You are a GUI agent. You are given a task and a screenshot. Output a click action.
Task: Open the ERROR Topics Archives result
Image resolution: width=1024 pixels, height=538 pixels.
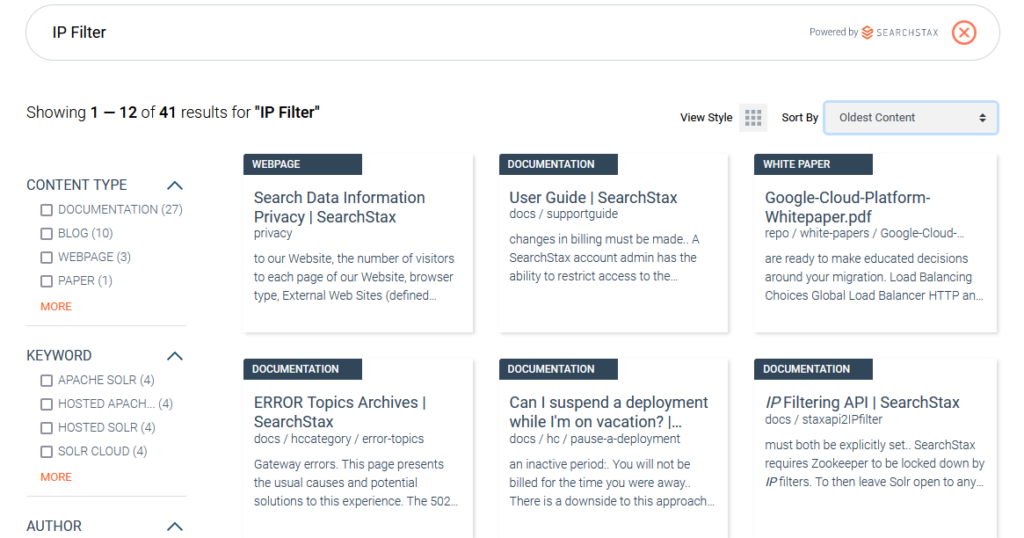coord(340,412)
